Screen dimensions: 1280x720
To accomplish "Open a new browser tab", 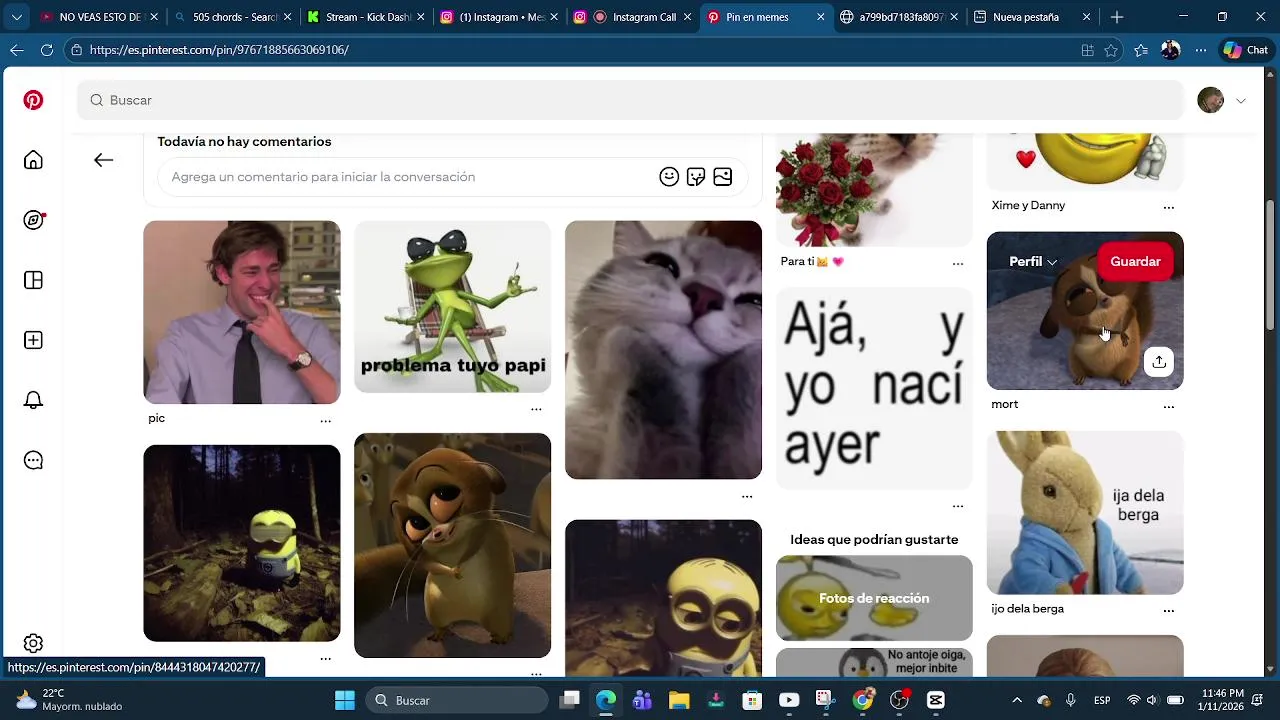I will [x=1117, y=17].
